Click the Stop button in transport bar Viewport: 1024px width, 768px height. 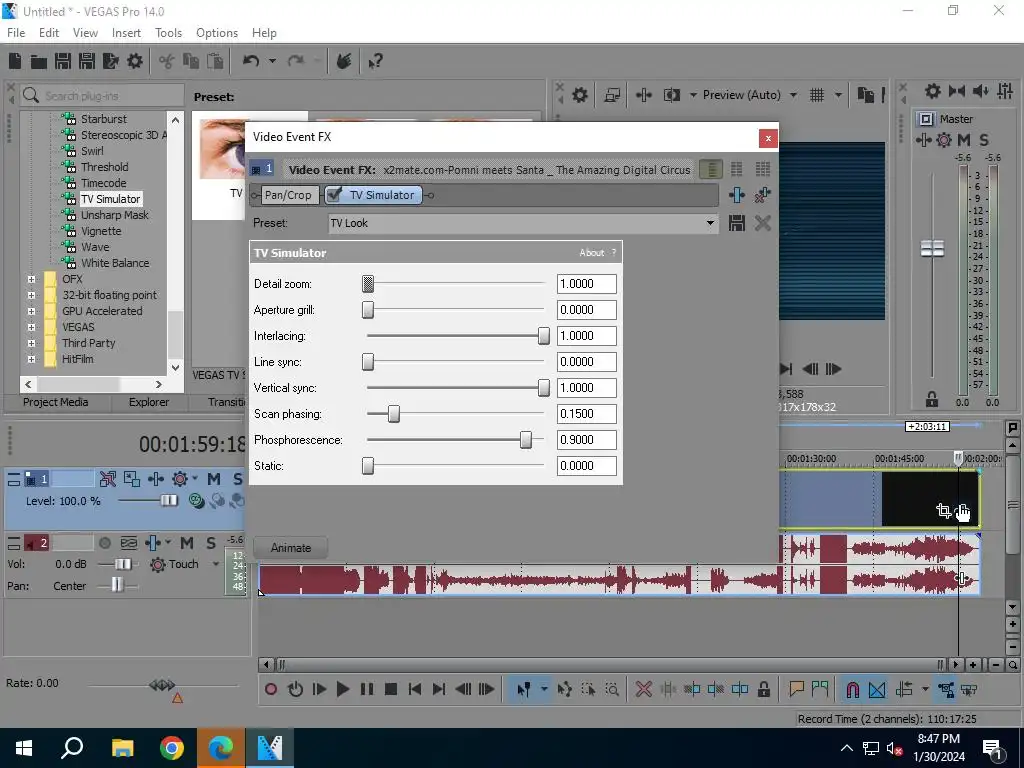click(391, 689)
